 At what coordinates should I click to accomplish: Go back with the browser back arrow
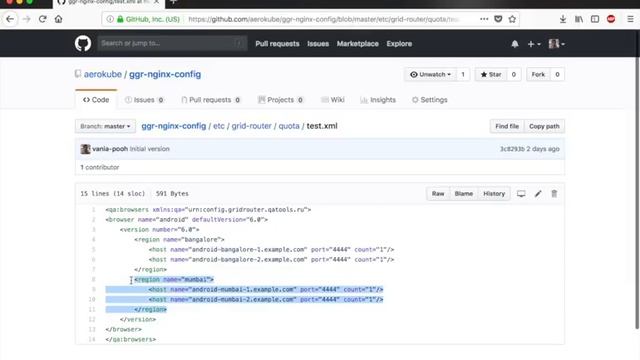[10, 19]
